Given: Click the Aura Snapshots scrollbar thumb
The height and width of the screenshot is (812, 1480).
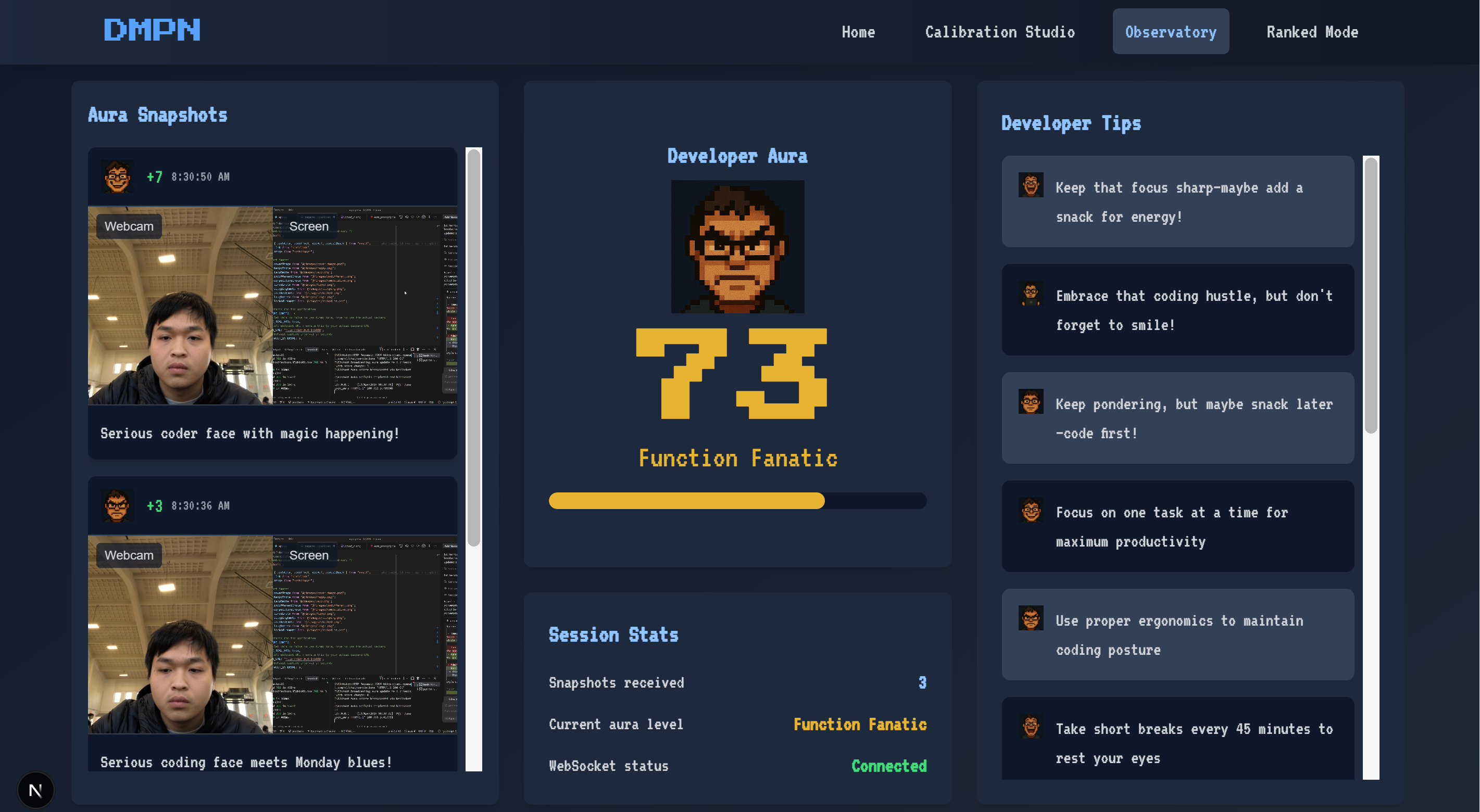Looking at the screenshot, I should [473, 347].
